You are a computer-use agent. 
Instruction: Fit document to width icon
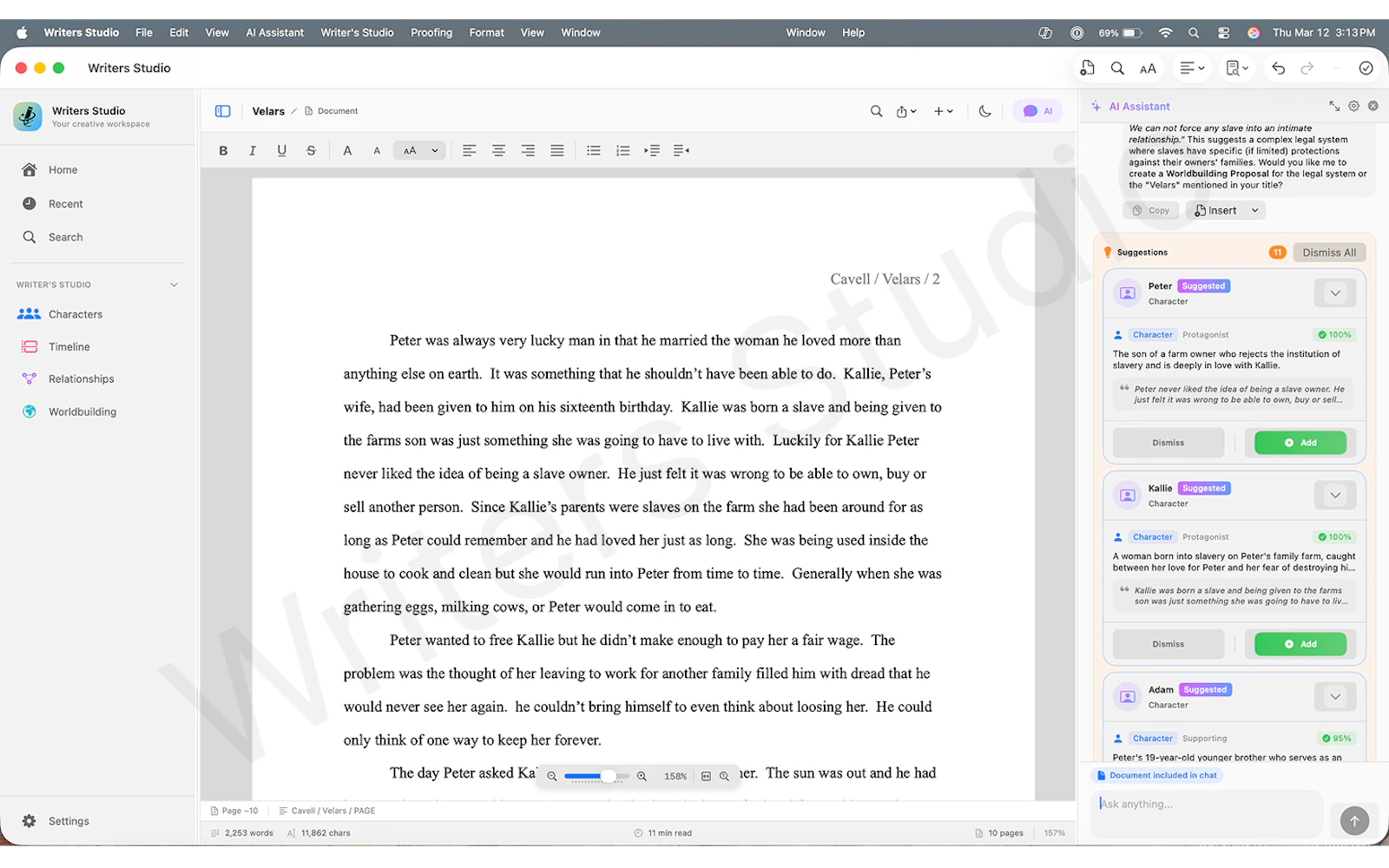(x=706, y=777)
